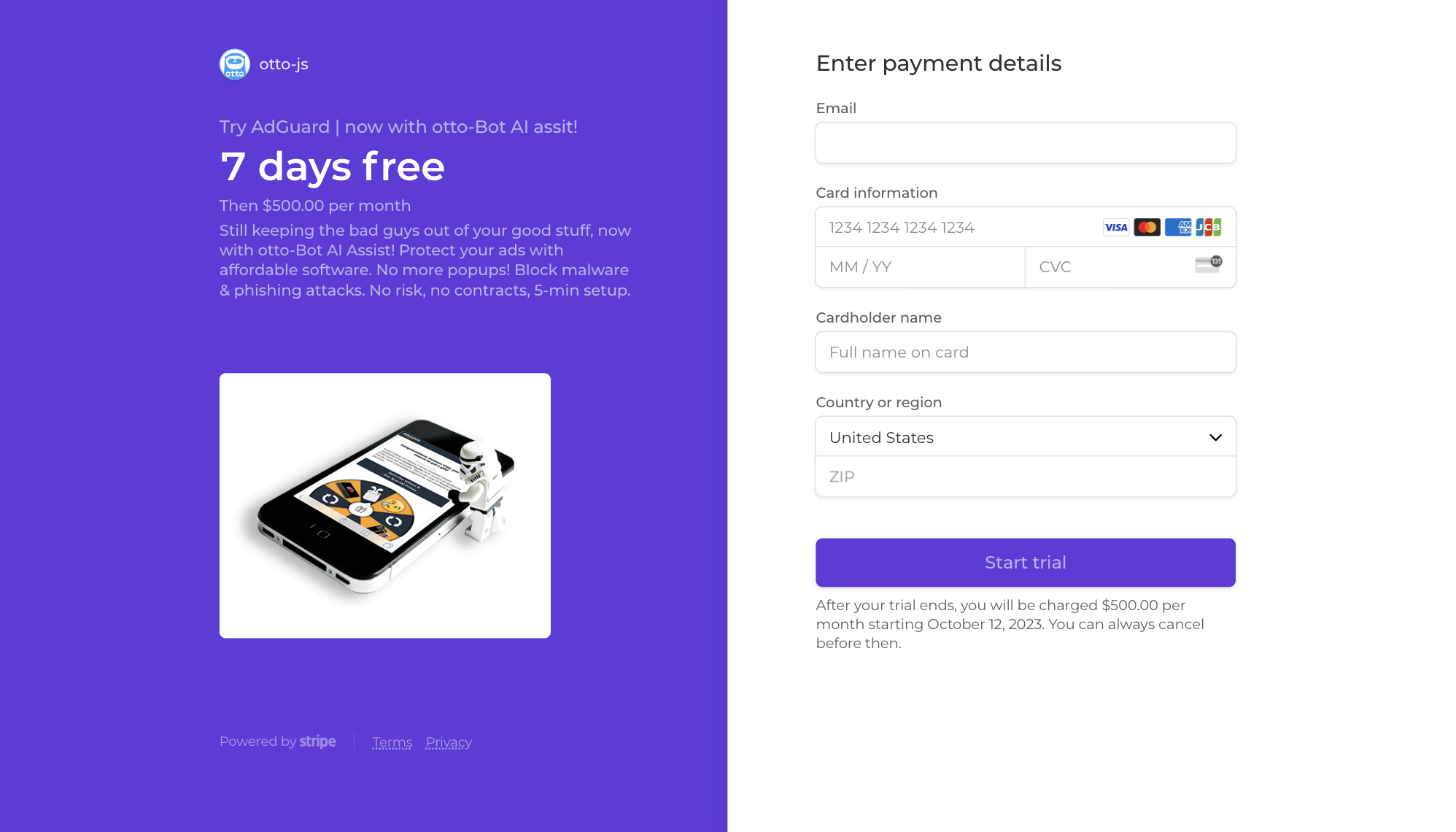
Task: Click the Stripe logo icon
Action: coord(318,742)
